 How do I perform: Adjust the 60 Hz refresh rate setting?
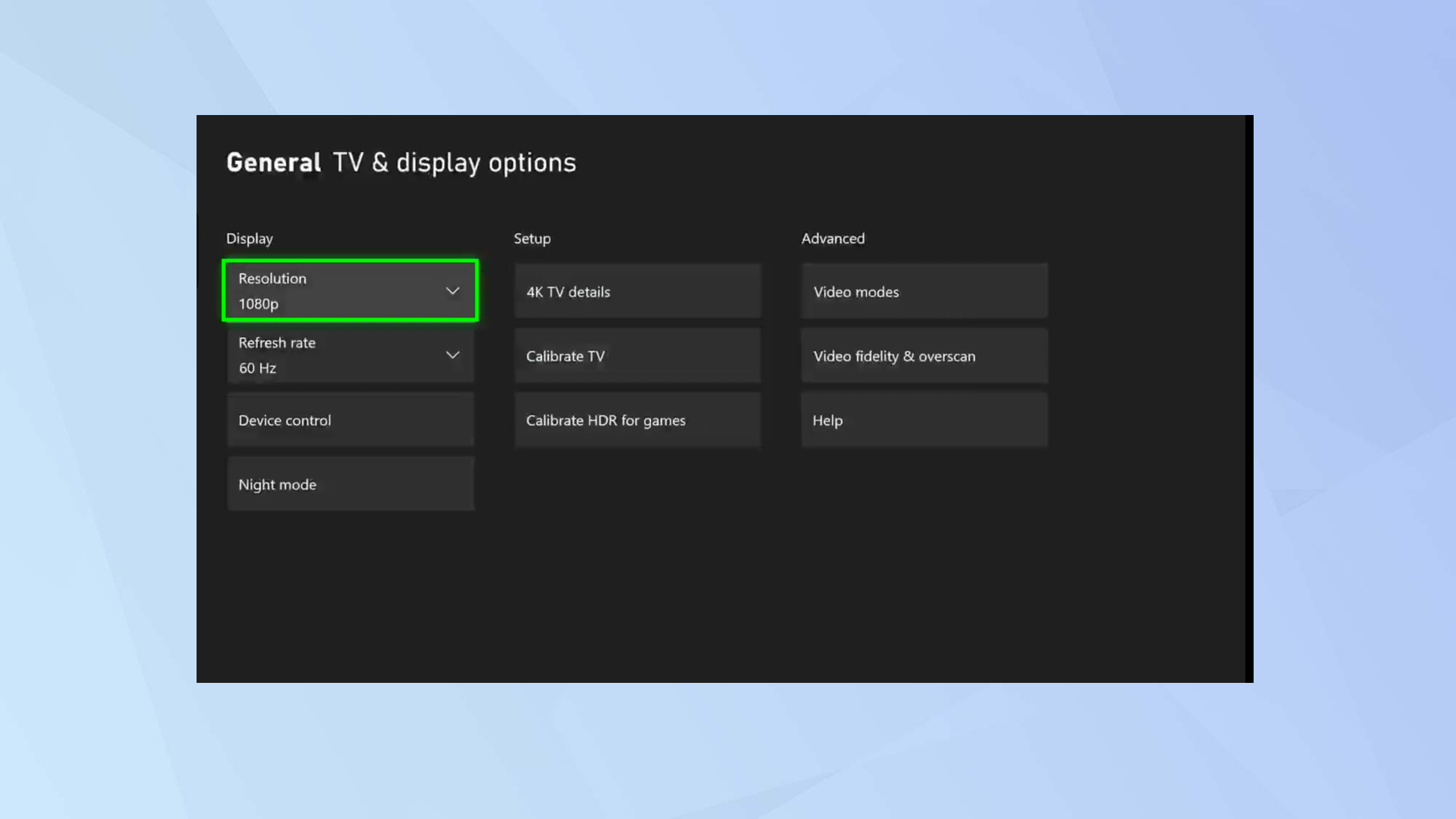(350, 355)
